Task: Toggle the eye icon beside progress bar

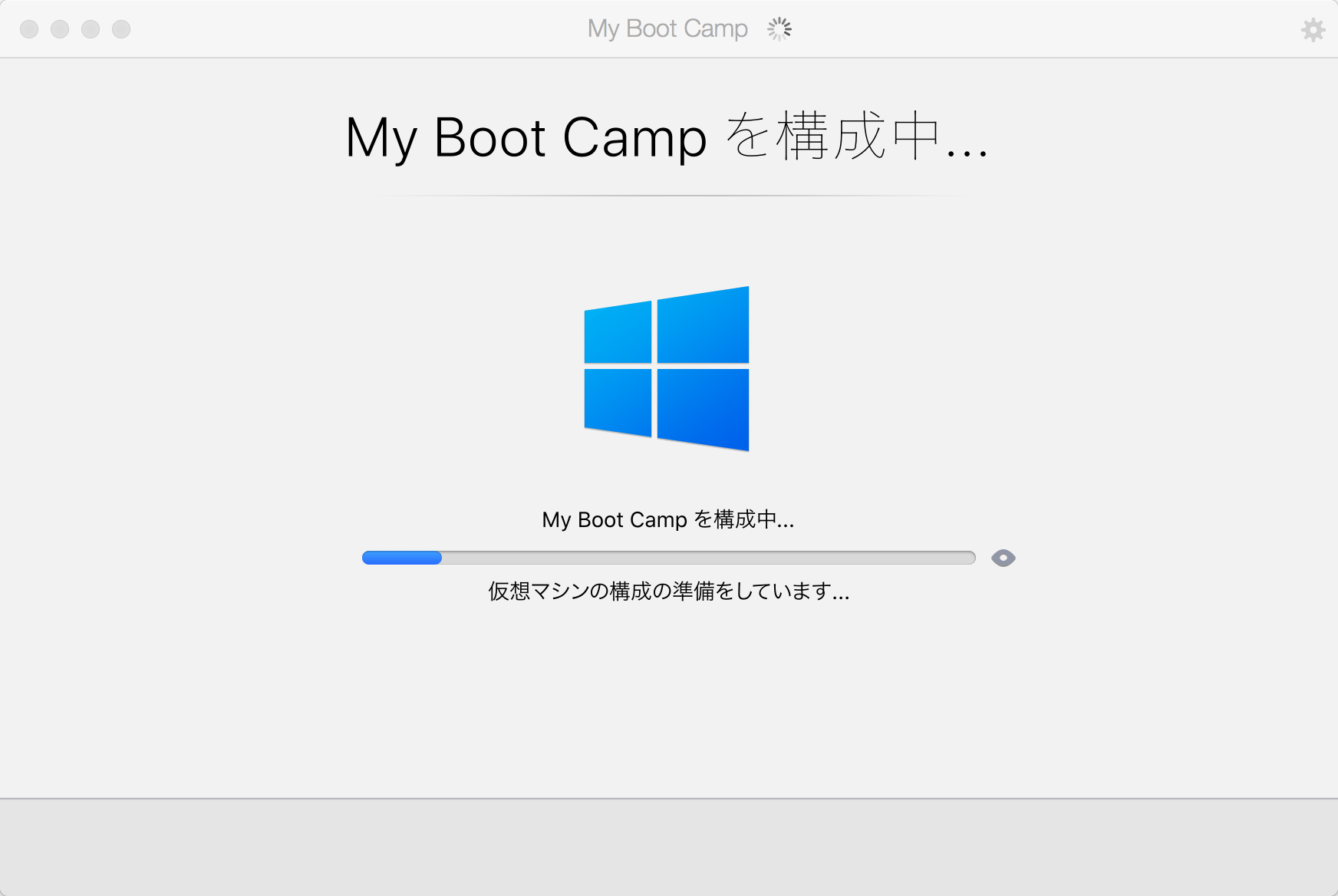Action: click(x=1003, y=558)
